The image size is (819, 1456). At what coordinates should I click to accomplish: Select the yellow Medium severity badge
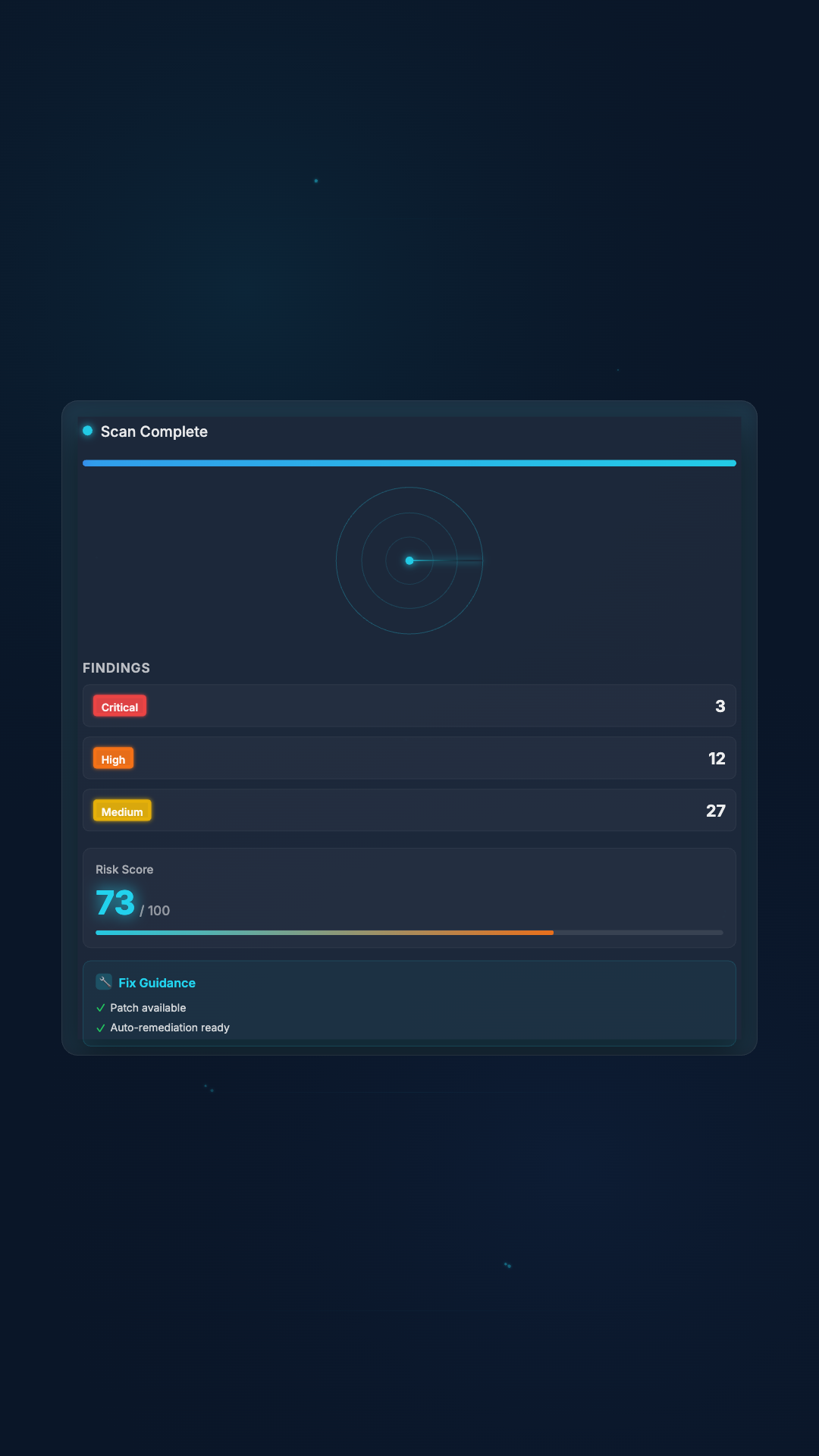[122, 811]
